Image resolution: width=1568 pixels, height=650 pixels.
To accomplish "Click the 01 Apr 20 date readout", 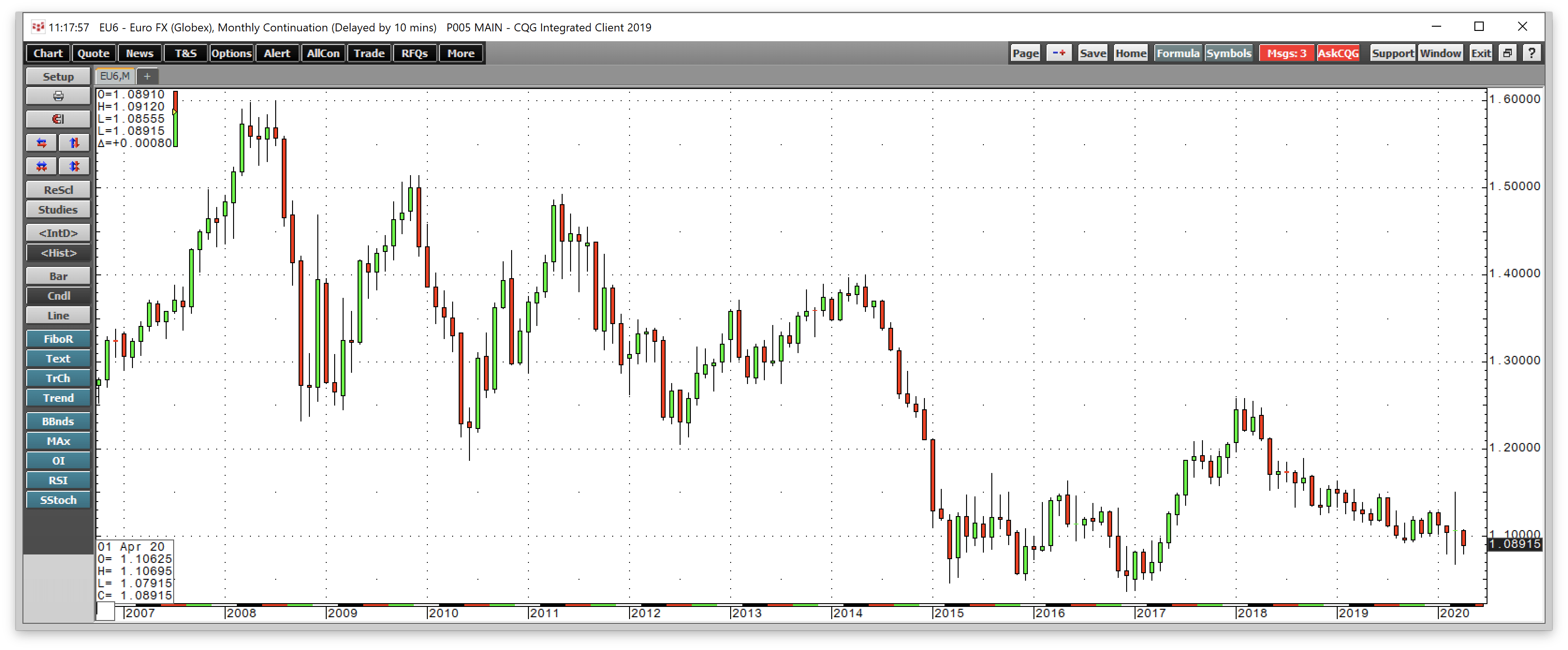I will pyautogui.click(x=132, y=547).
